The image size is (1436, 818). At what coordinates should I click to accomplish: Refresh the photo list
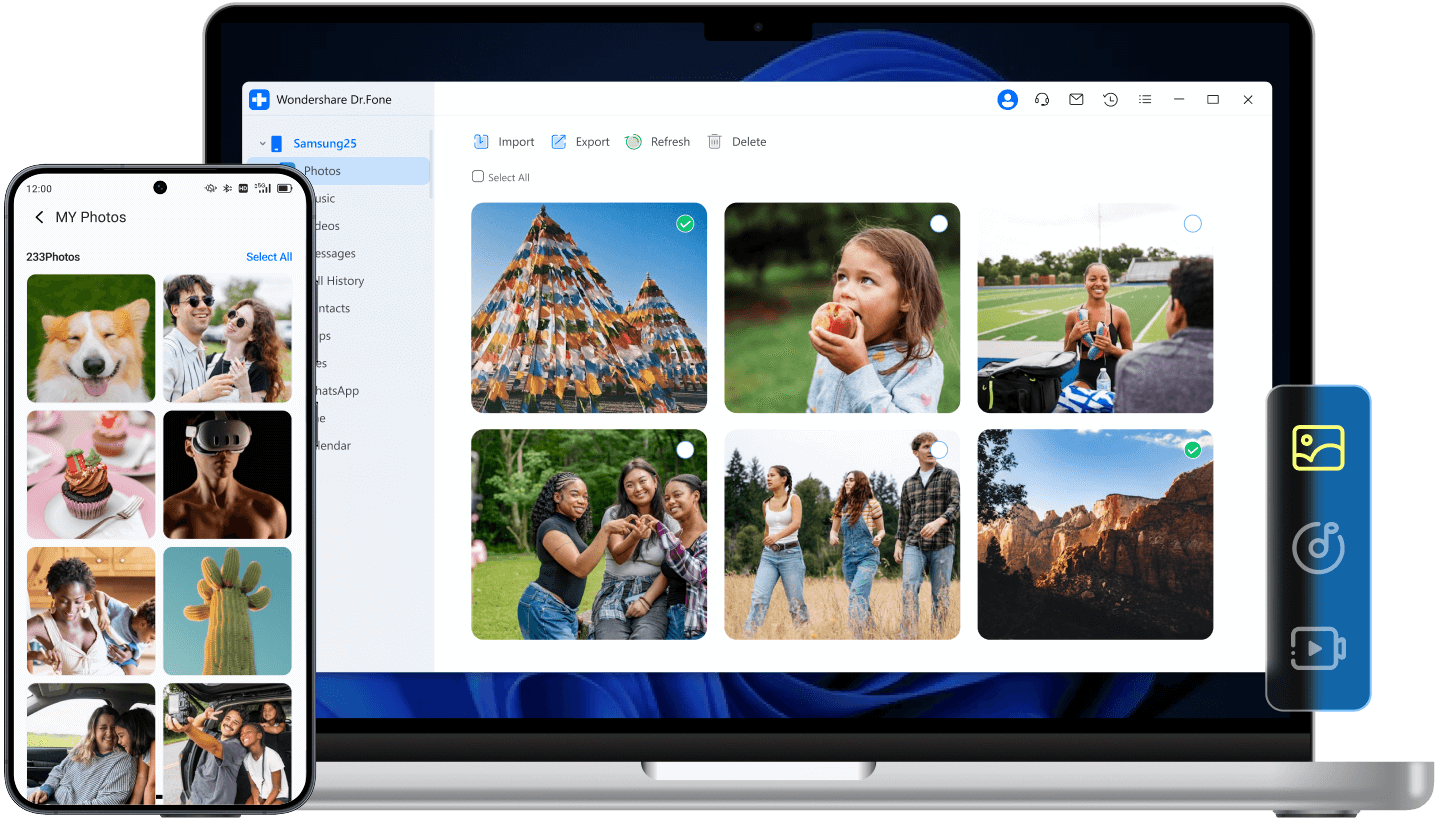pos(658,142)
